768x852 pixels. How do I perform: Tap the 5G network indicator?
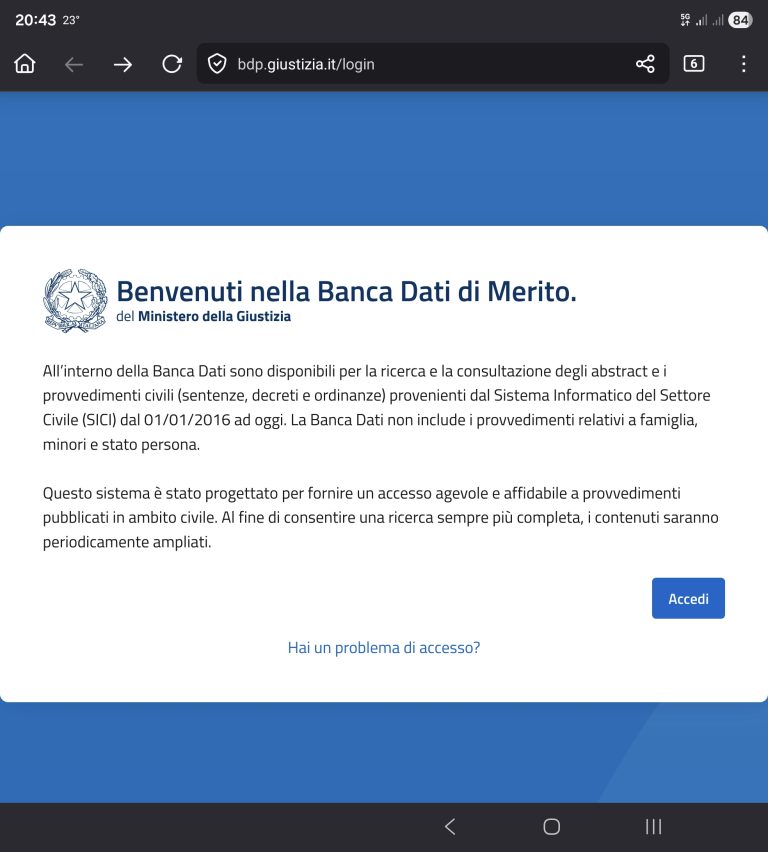685,20
